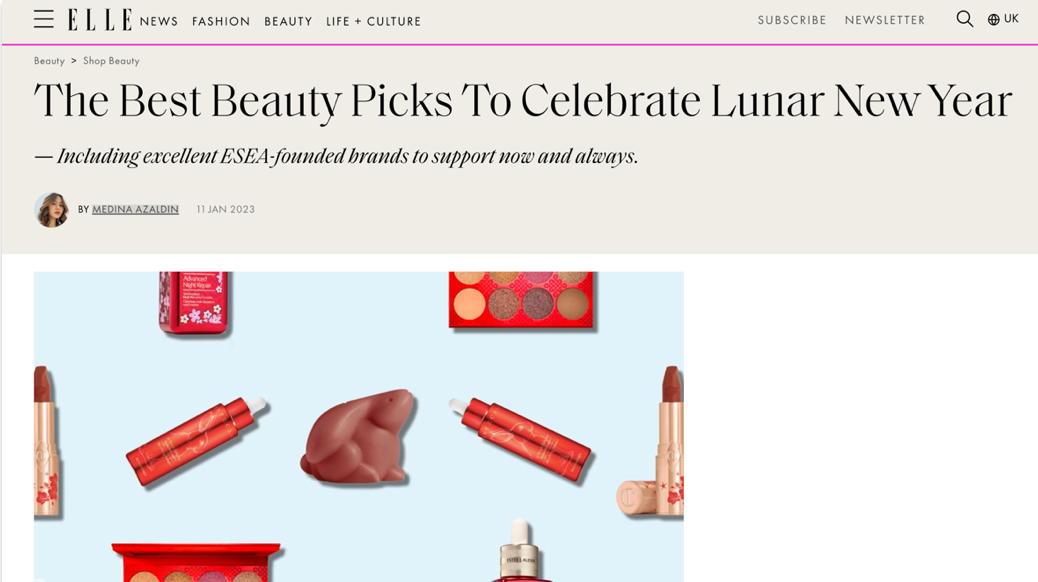Open the FASHION section
This screenshot has height=582, width=1038.
(221, 21)
